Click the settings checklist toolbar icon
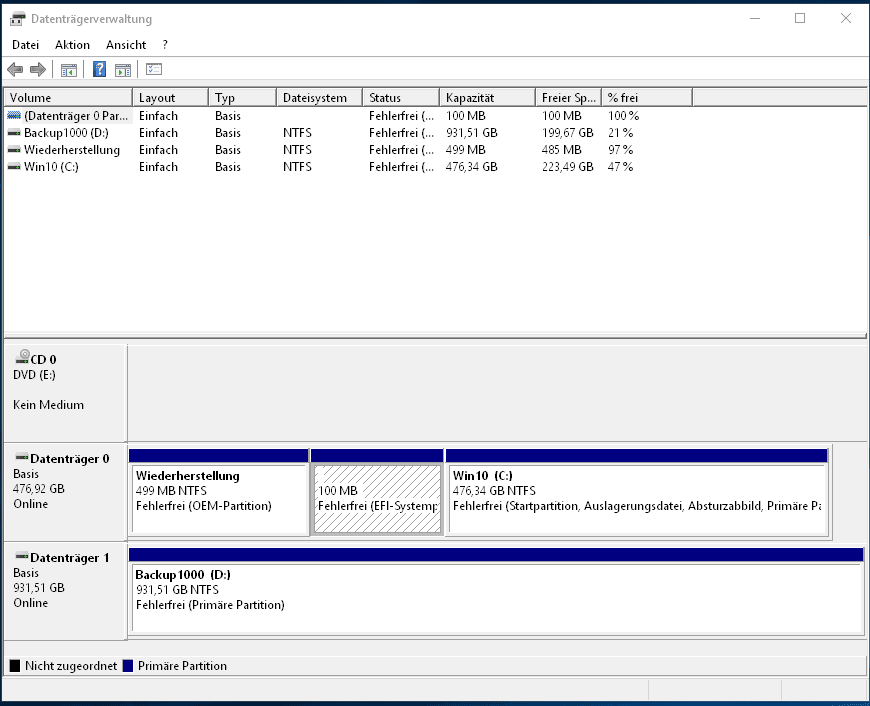870x706 pixels. coord(154,69)
